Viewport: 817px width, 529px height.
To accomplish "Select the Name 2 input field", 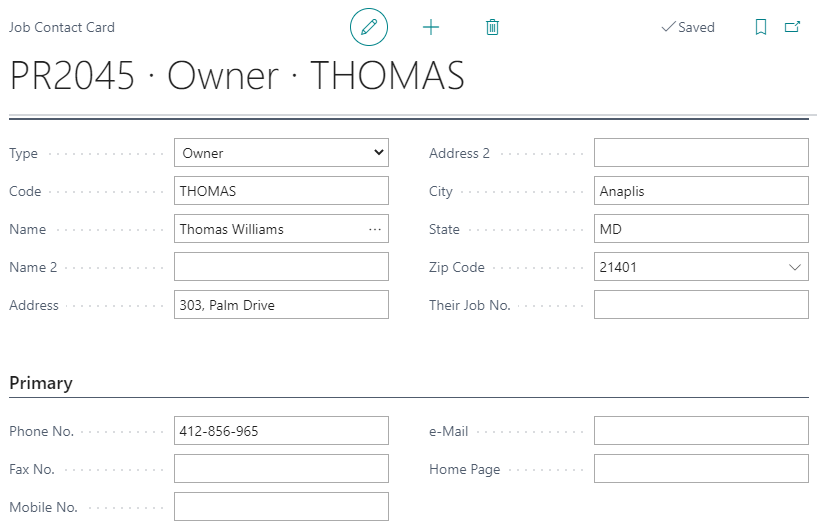I will (x=281, y=267).
